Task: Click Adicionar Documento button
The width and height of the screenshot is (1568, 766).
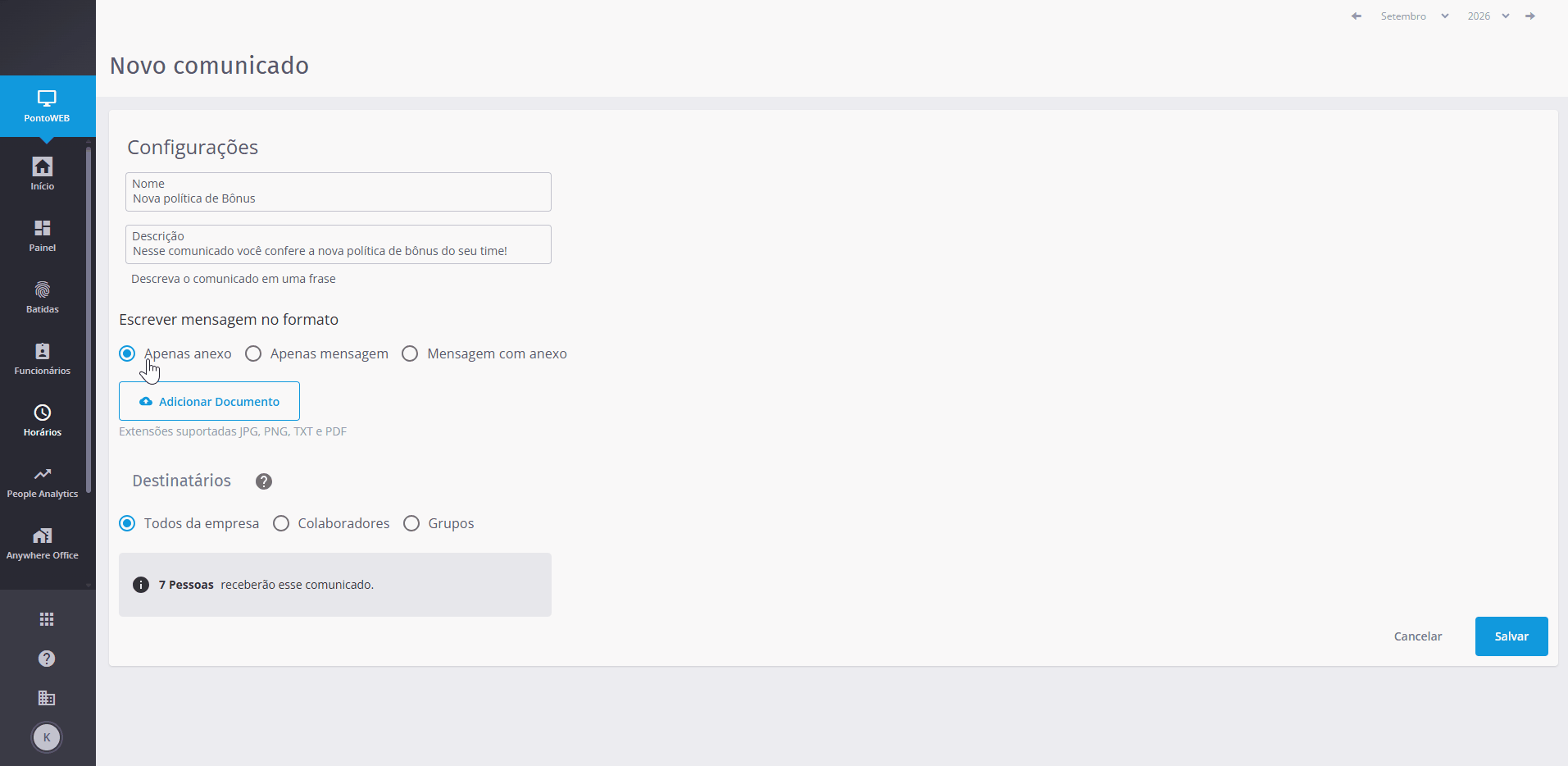Action: click(209, 401)
